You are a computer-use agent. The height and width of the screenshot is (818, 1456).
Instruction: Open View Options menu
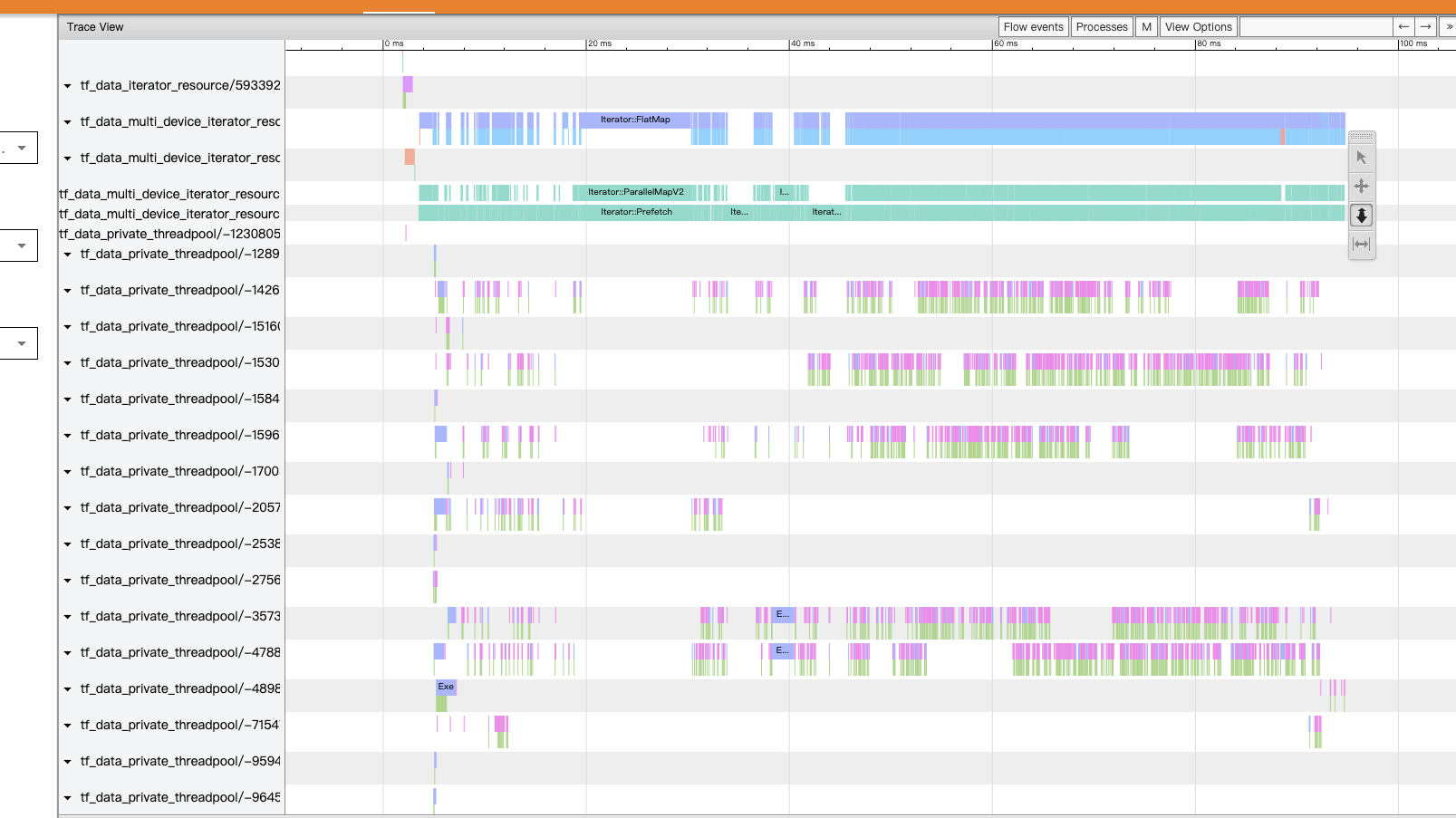coord(1199,27)
